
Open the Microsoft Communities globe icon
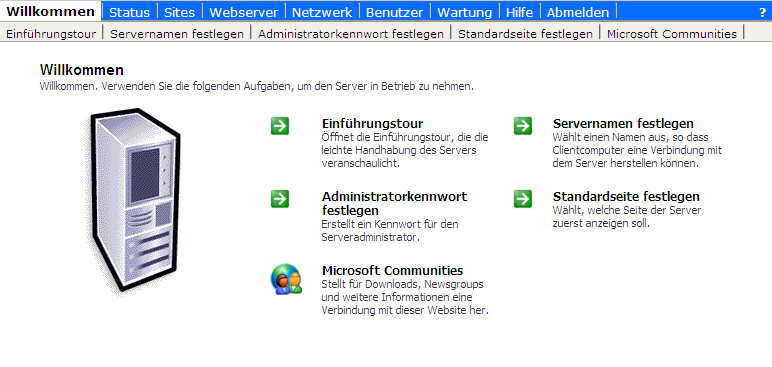point(286,280)
